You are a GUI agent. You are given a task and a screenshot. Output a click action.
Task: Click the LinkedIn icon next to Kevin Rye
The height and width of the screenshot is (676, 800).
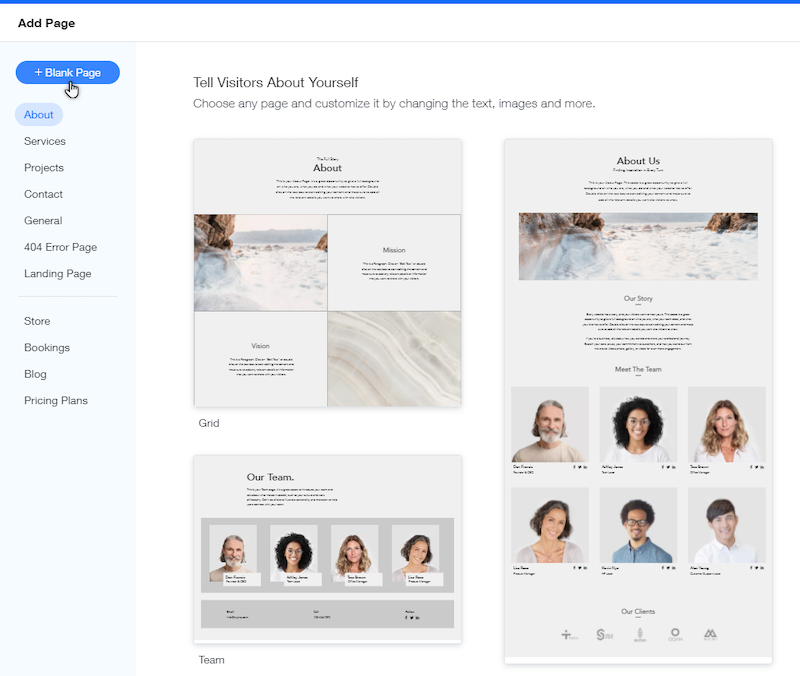click(x=673, y=567)
